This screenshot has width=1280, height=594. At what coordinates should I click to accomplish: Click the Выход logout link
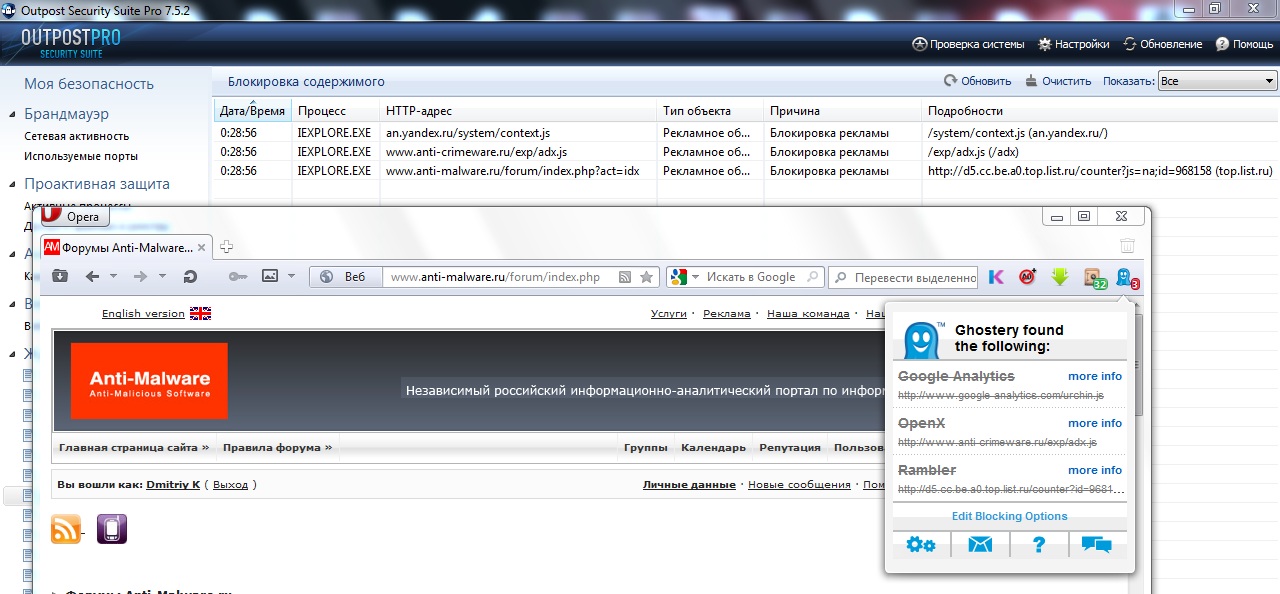click(x=231, y=484)
